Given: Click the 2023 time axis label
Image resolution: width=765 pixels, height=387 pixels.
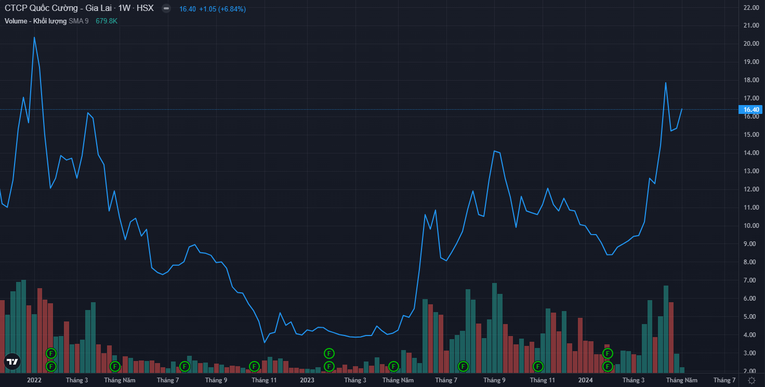Looking at the screenshot, I should click(307, 380).
